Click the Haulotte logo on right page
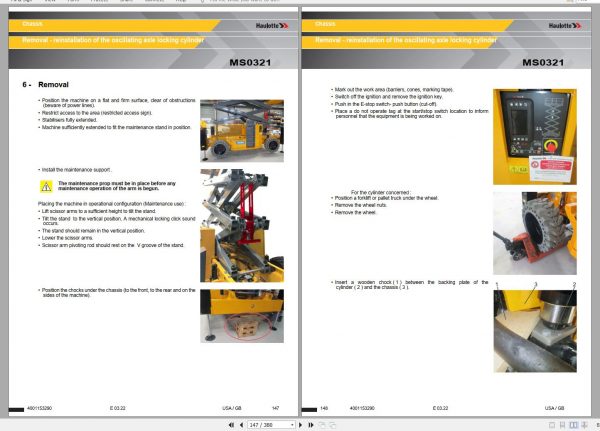600x431 pixels. [565, 26]
